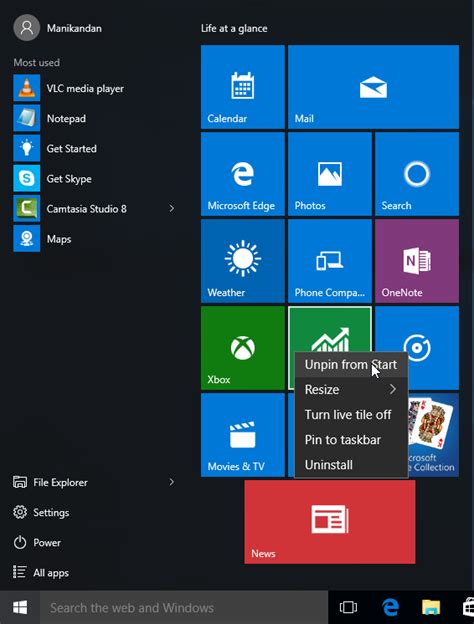474x624 pixels.
Task: Open the Search tile
Action: click(x=417, y=174)
